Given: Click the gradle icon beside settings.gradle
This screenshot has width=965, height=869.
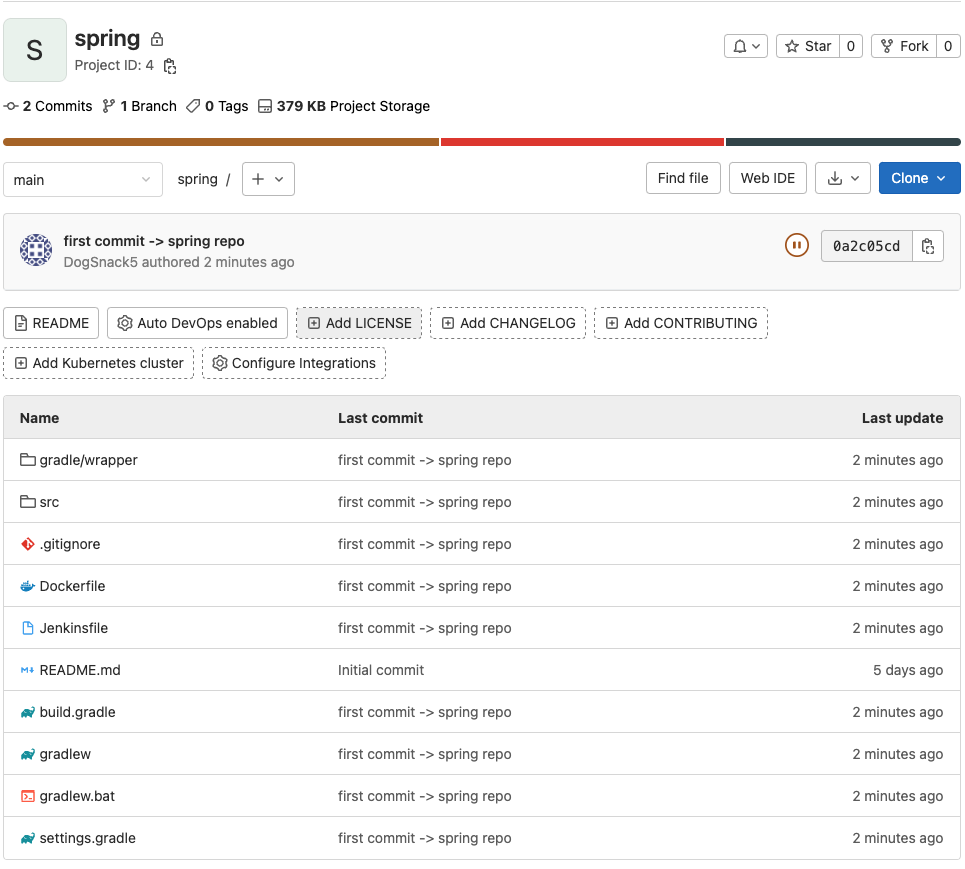Looking at the screenshot, I should coord(27,838).
